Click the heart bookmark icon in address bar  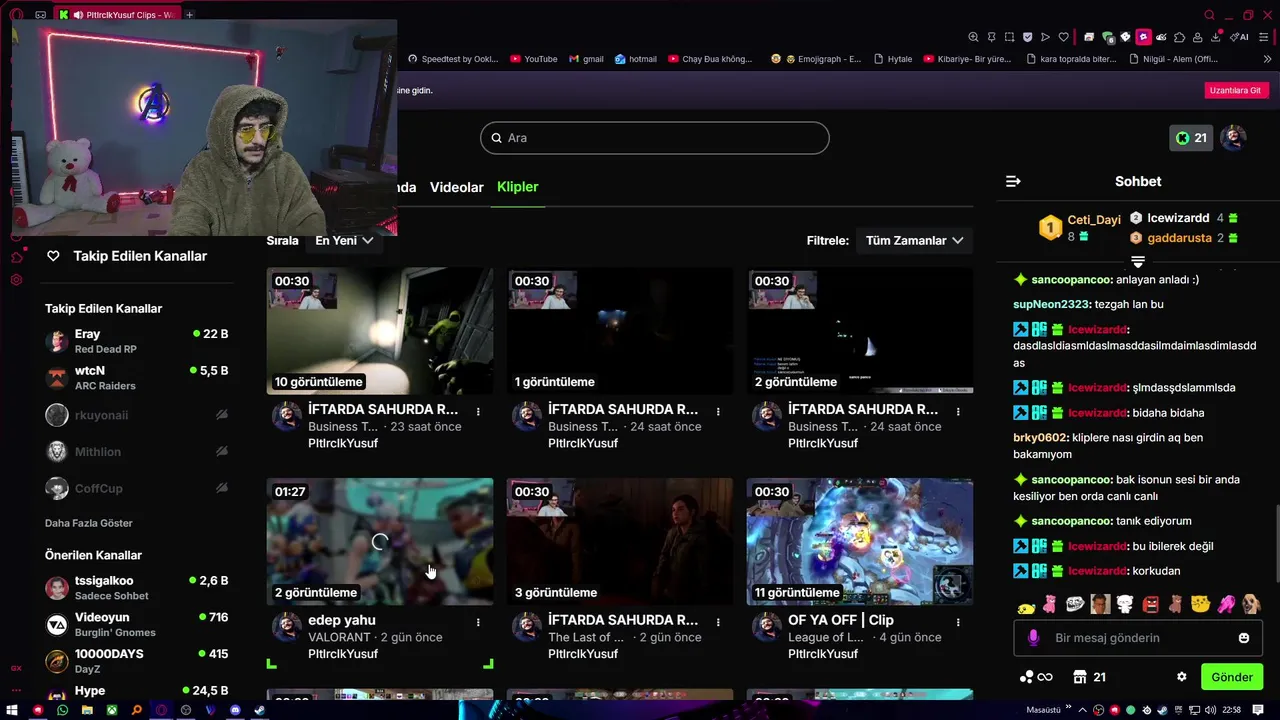click(x=1063, y=37)
